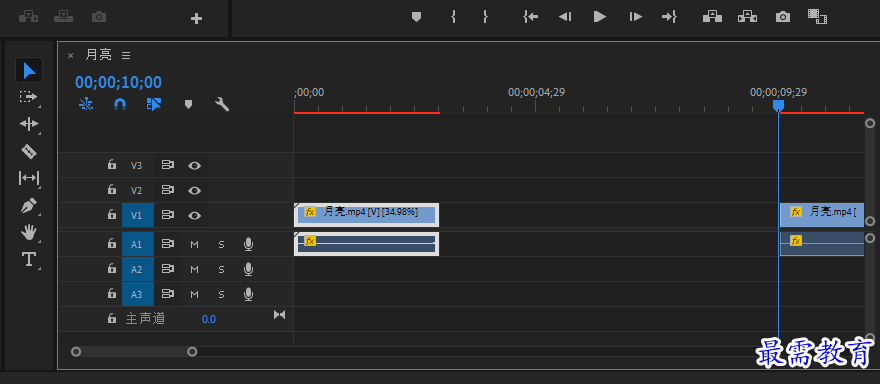Hide V2 track output
This screenshot has width=880, height=384.
point(195,190)
